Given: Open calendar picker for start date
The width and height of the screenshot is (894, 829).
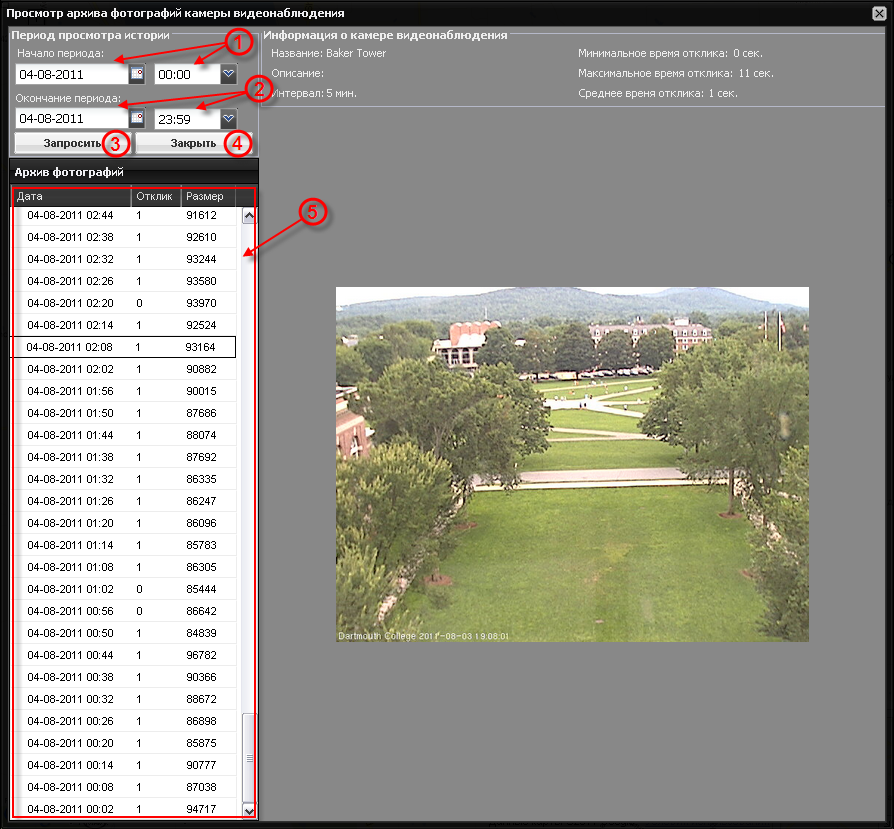Looking at the screenshot, I should pyautogui.click(x=137, y=74).
